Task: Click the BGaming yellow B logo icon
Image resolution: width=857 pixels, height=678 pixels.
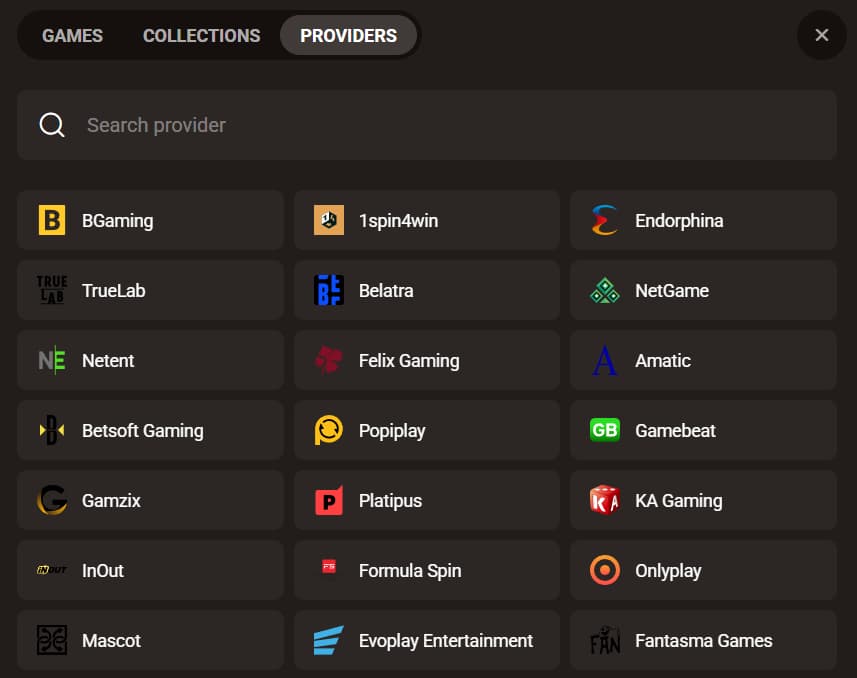Action: (x=52, y=220)
